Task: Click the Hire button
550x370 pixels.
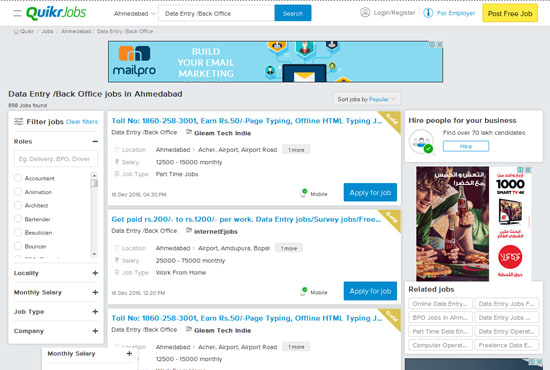Action: click(466, 146)
